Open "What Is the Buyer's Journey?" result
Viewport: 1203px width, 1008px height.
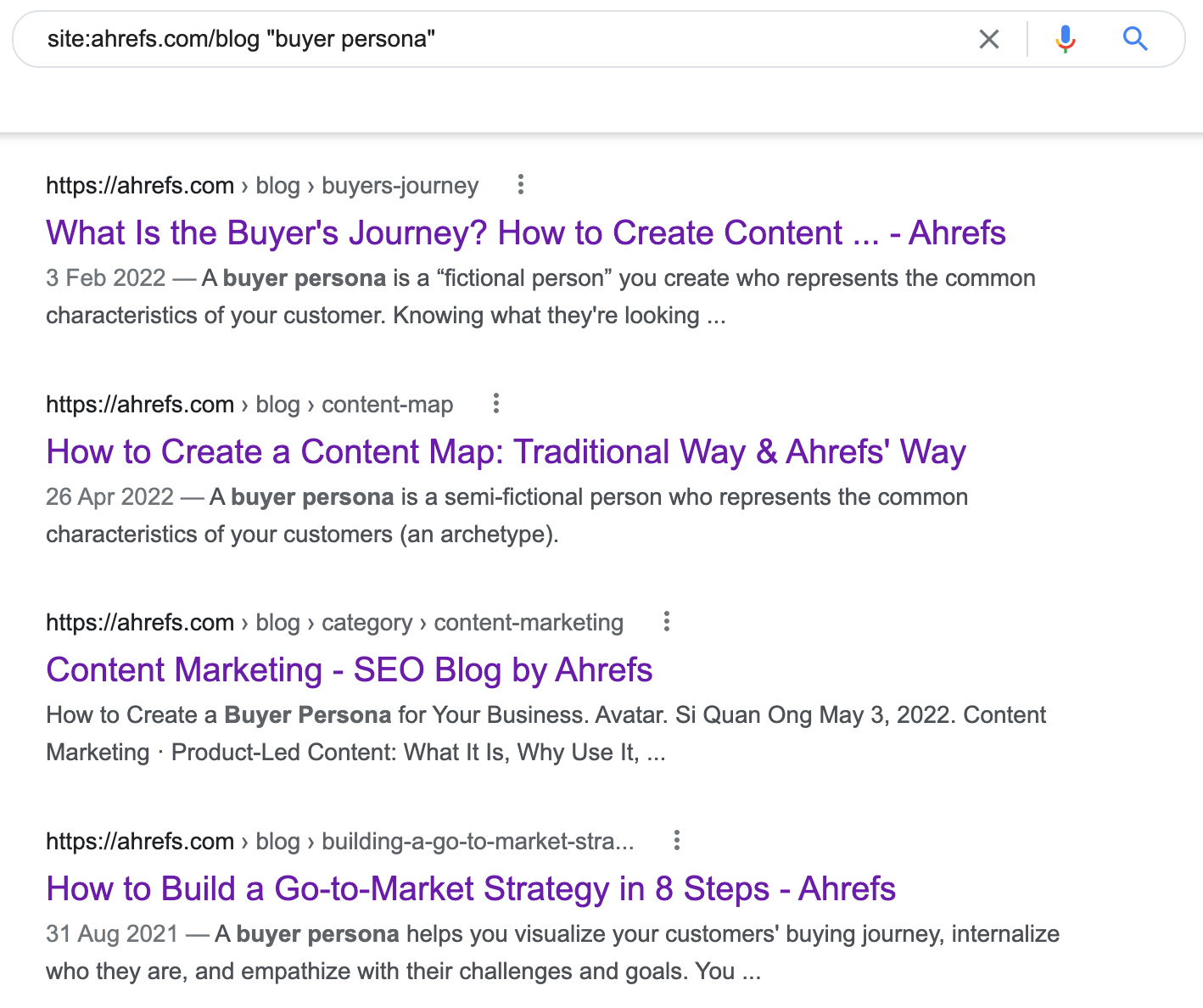[525, 232]
